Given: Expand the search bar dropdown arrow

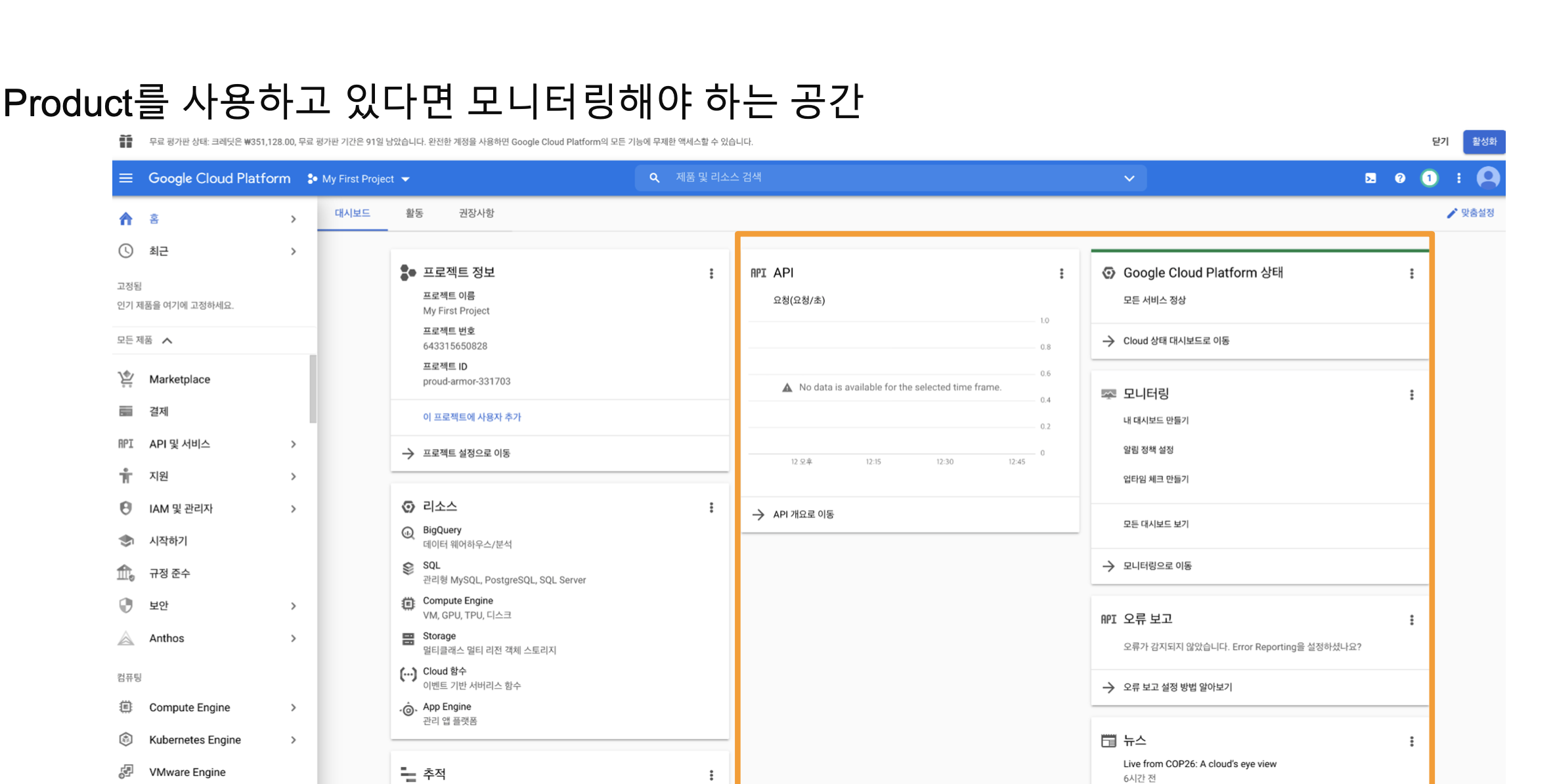Looking at the screenshot, I should pyautogui.click(x=1129, y=178).
